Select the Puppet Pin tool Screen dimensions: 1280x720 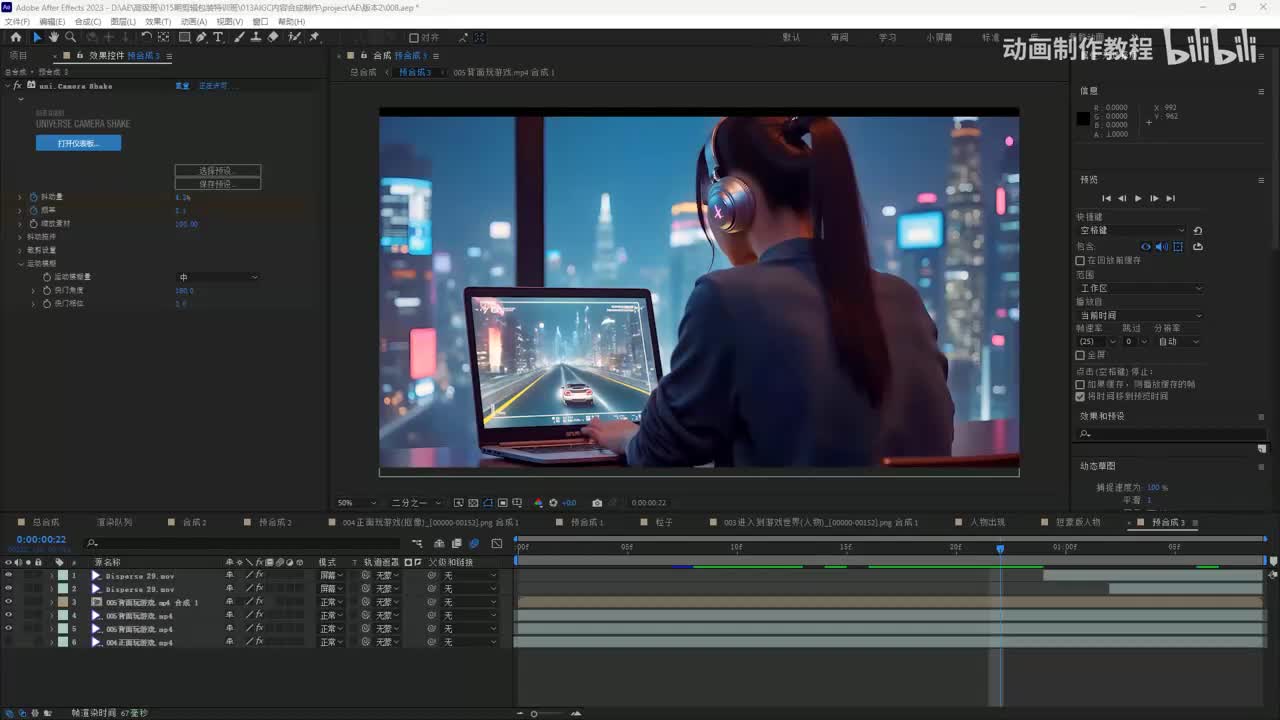[x=314, y=37]
